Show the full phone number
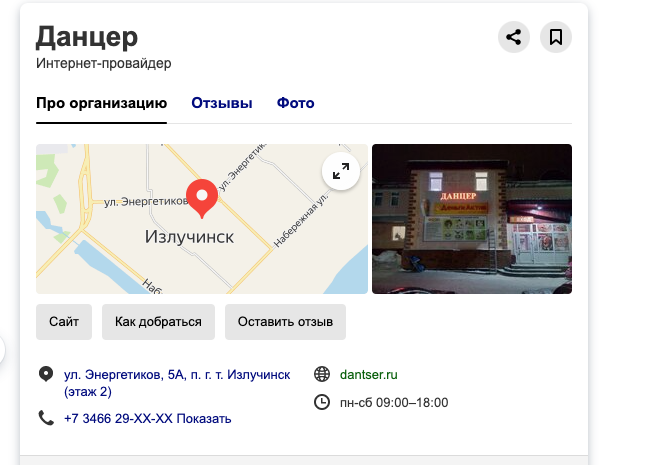Screen dimensions: 659x465 [204, 419]
